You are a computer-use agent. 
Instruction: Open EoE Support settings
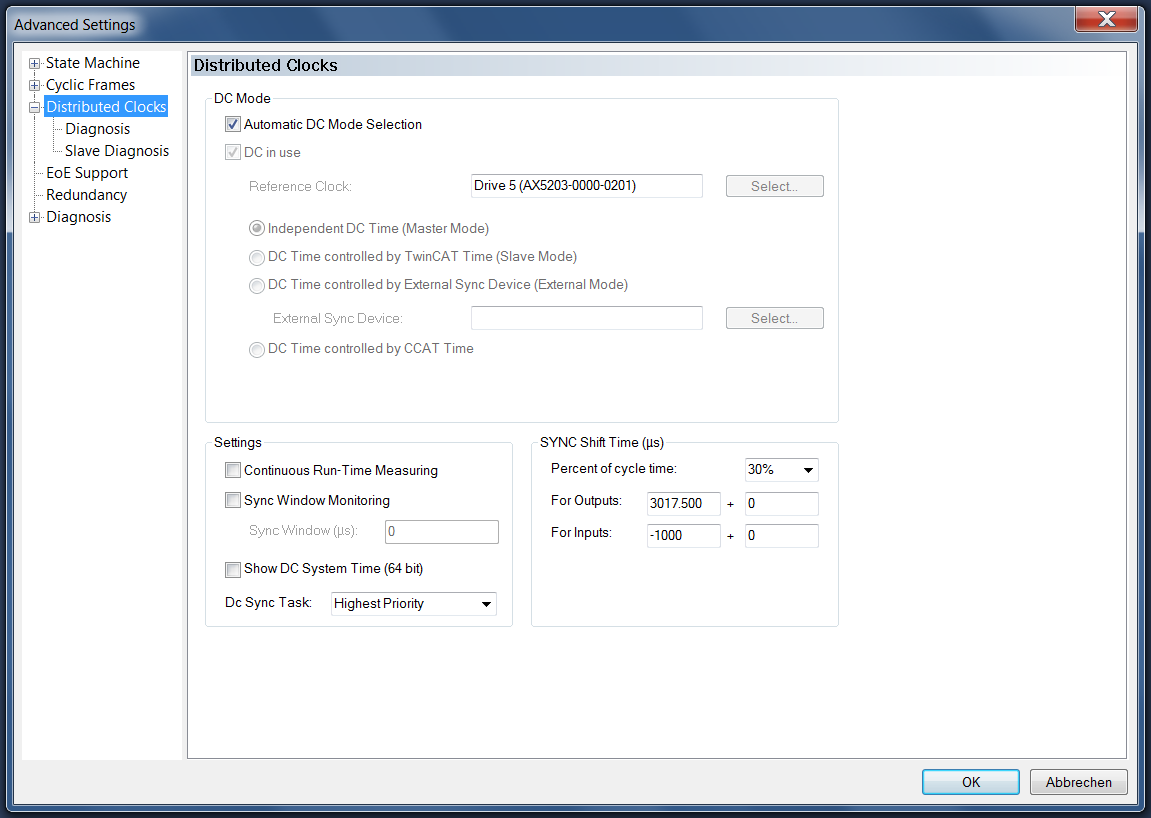click(x=87, y=173)
